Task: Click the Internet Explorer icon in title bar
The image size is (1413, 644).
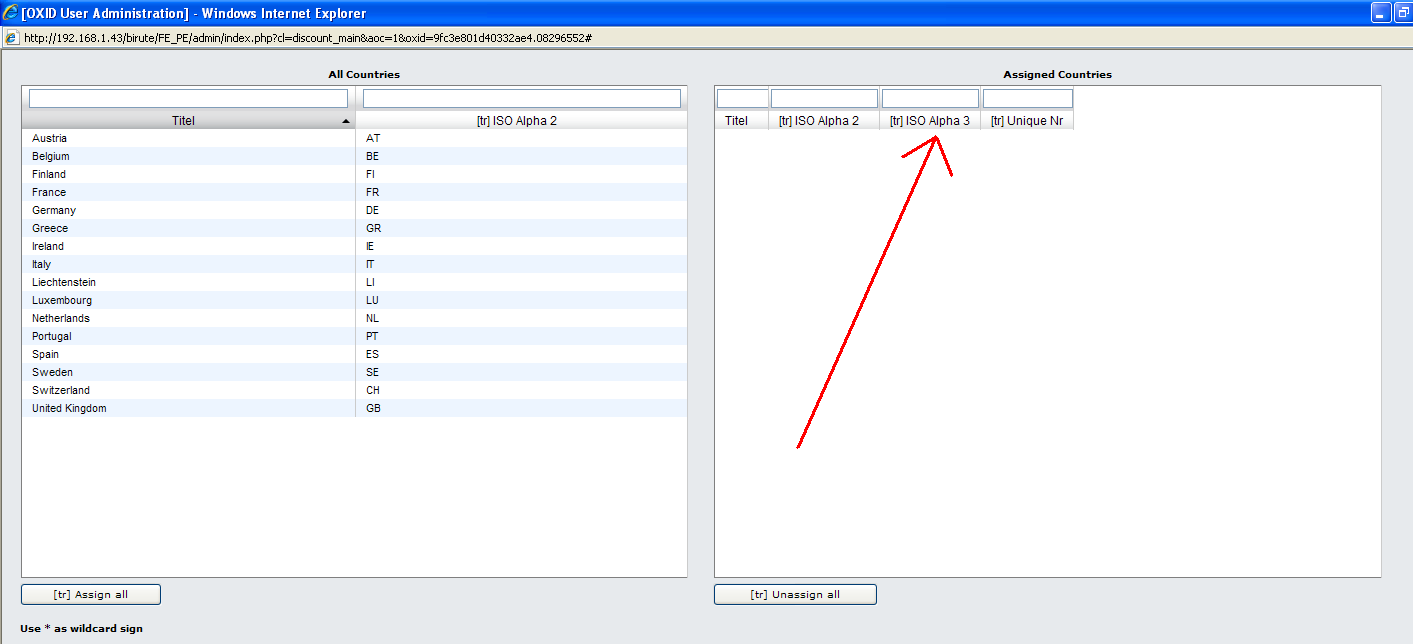Action: click(10, 13)
